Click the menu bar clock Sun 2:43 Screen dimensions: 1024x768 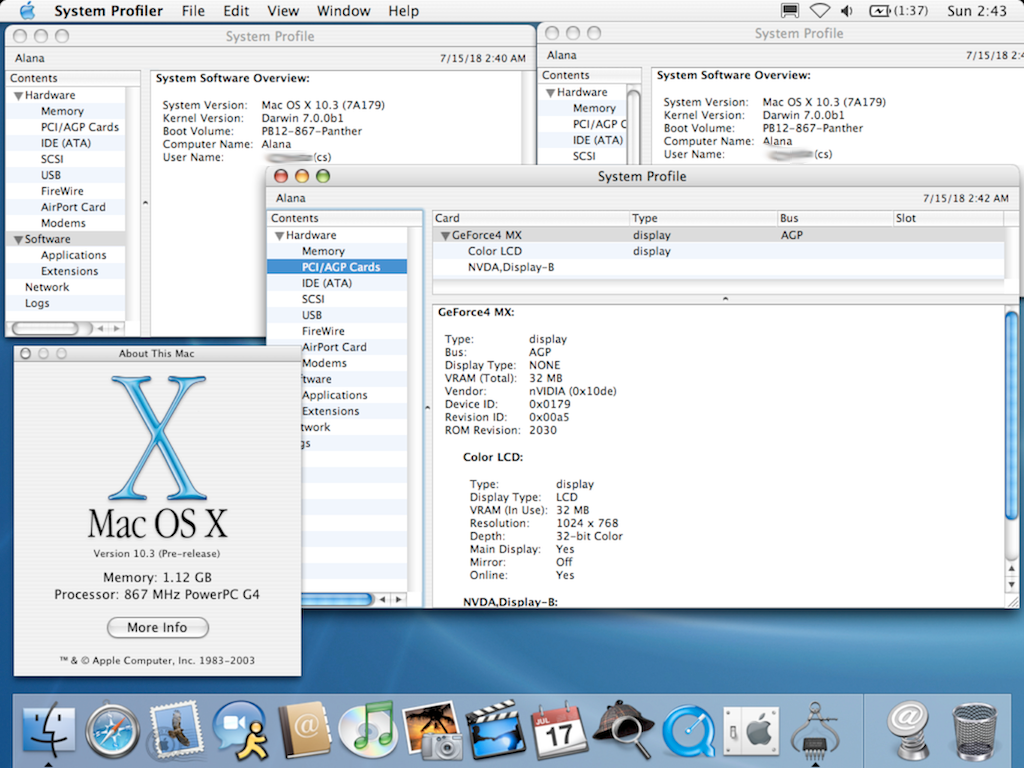[976, 11]
